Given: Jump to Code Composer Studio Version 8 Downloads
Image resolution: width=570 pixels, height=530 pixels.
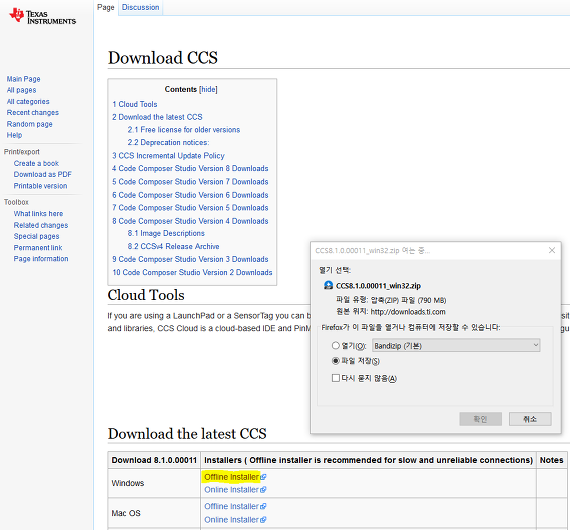Looking at the screenshot, I should [x=190, y=169].
